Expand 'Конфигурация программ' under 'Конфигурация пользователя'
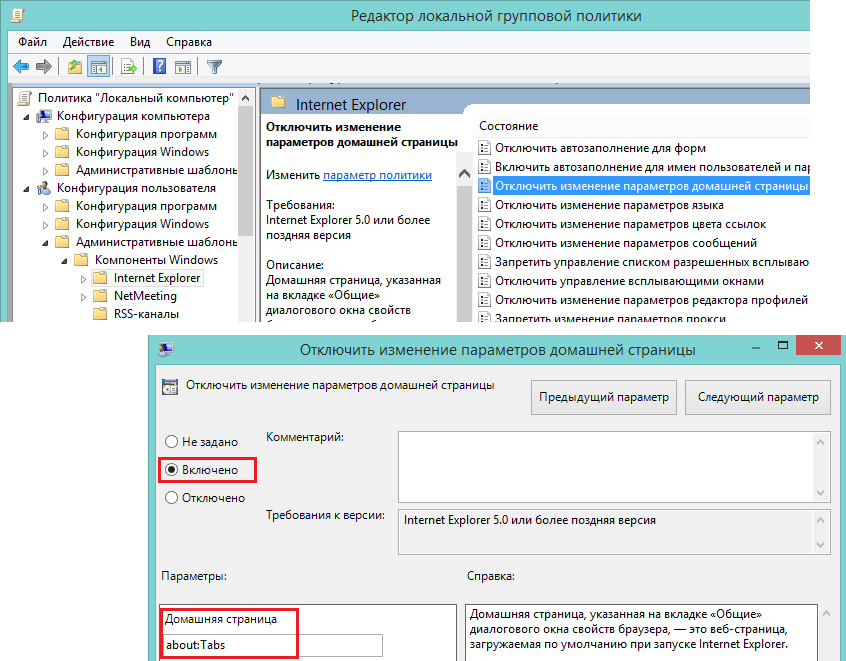 pyautogui.click(x=45, y=207)
